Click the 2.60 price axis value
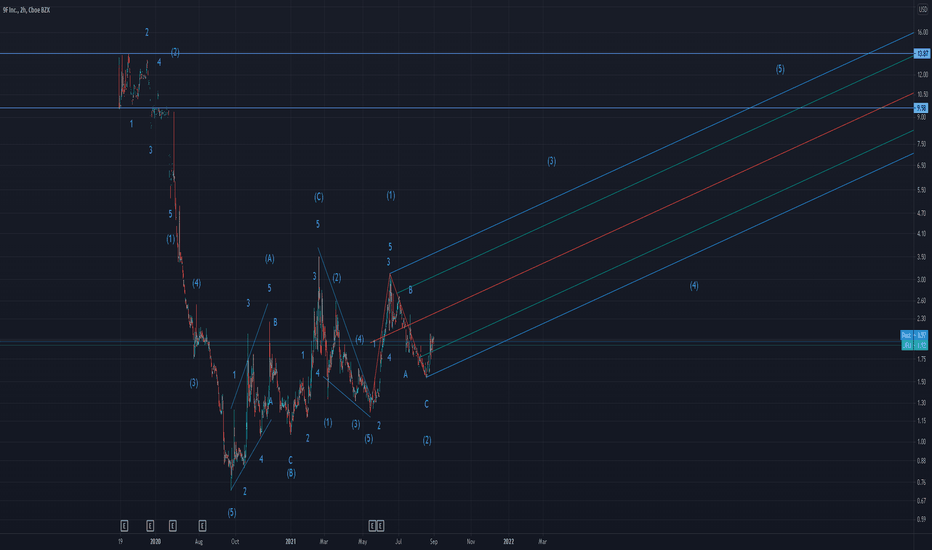This screenshot has height=550, width=932. click(x=922, y=300)
